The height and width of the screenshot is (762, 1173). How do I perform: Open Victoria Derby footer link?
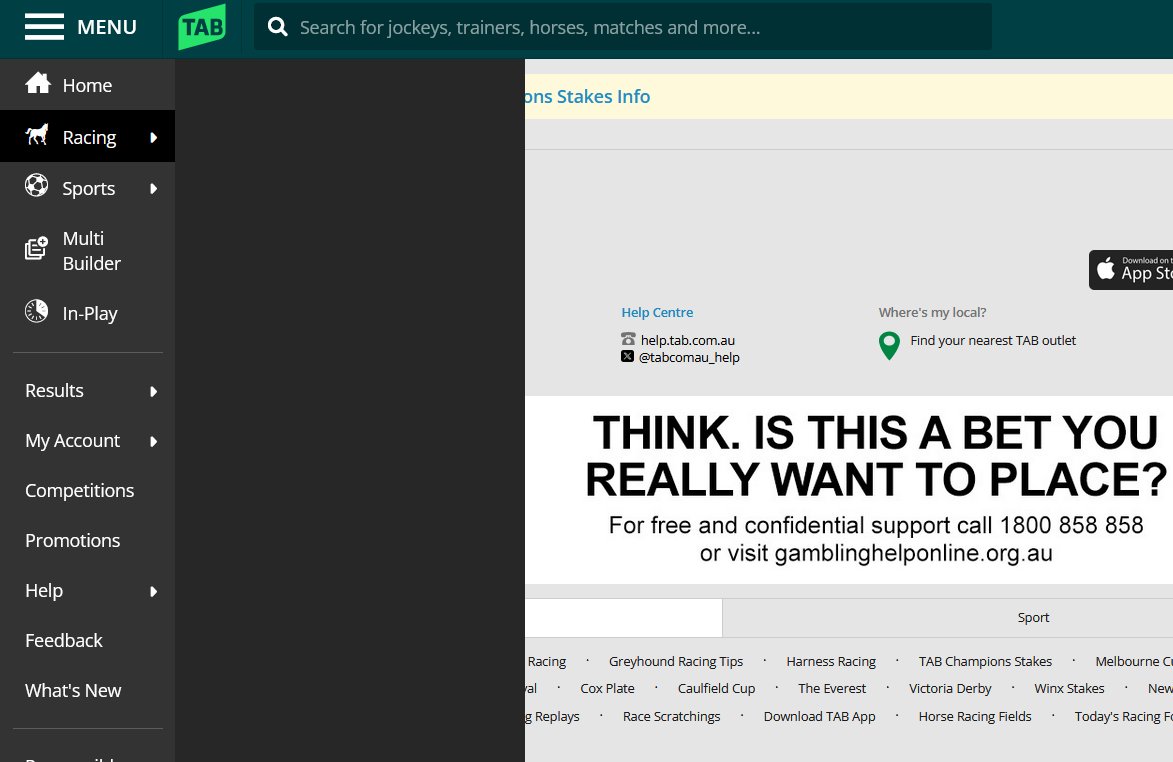[950, 689]
